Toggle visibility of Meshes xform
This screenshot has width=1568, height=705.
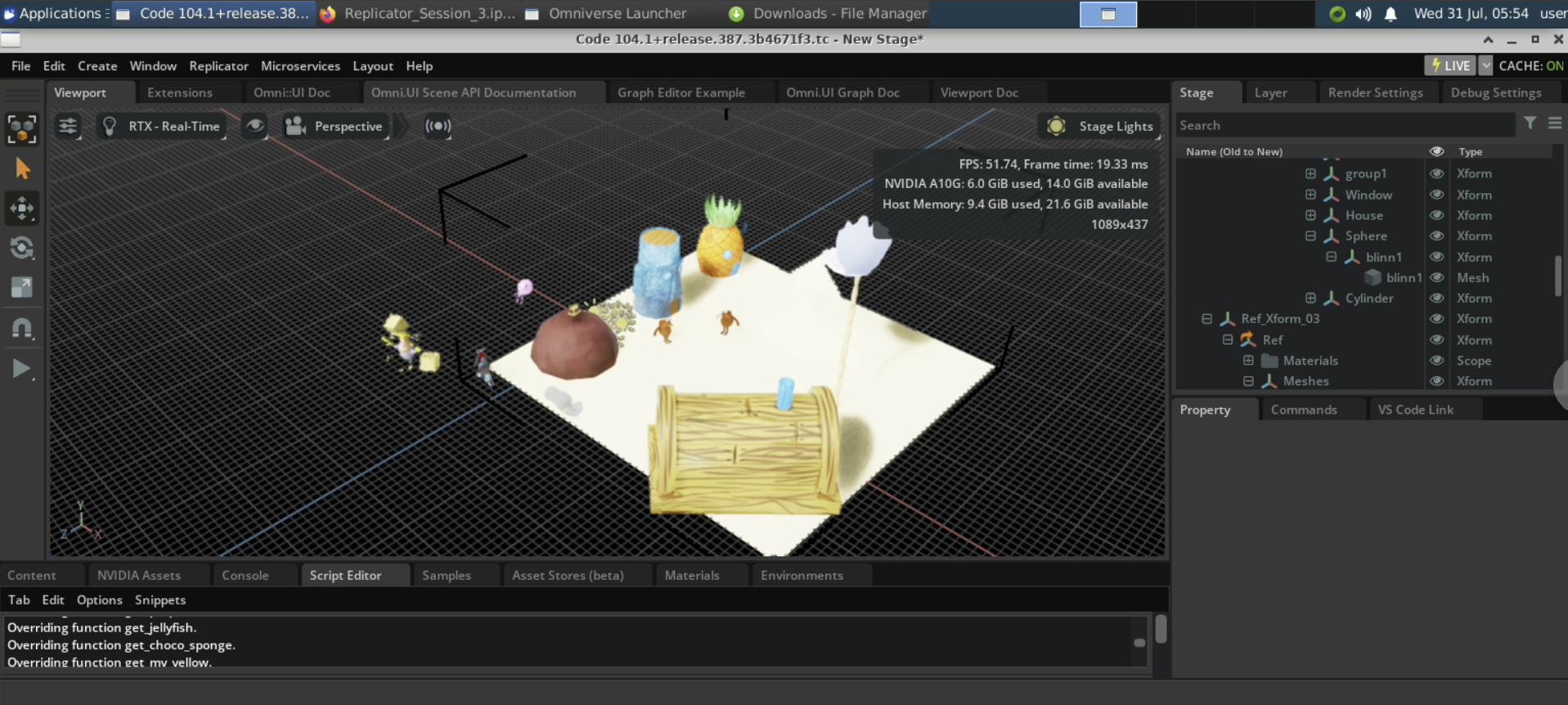pyautogui.click(x=1436, y=380)
